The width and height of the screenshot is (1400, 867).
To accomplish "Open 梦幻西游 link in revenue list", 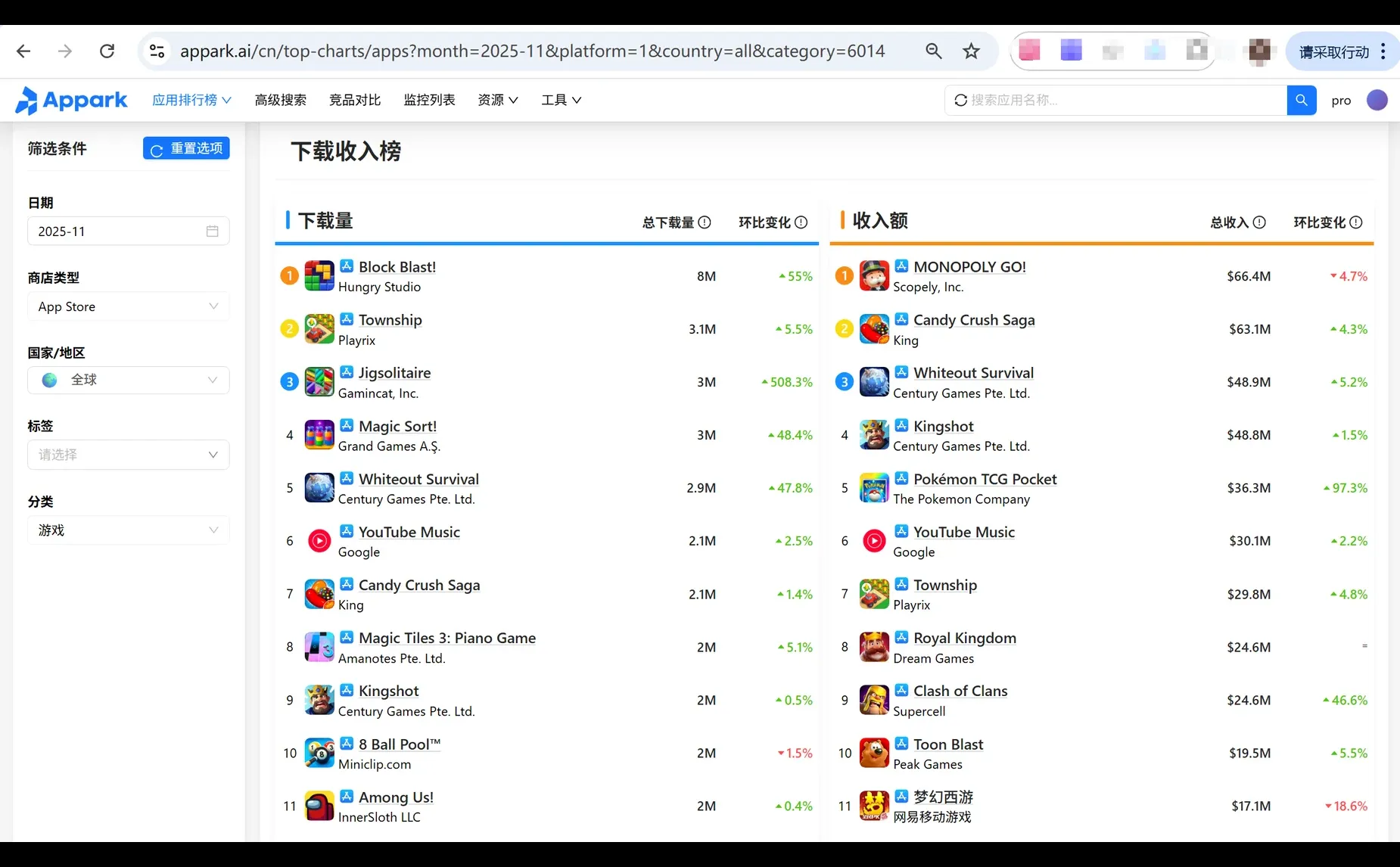I will (x=943, y=797).
